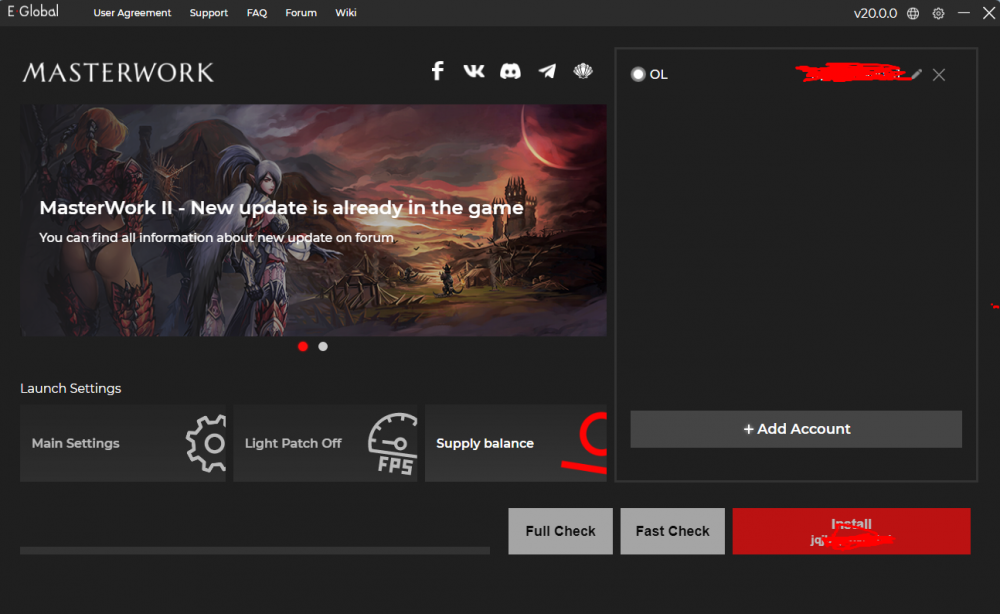
Task: Open the Telegram channel icon
Action: [x=547, y=71]
